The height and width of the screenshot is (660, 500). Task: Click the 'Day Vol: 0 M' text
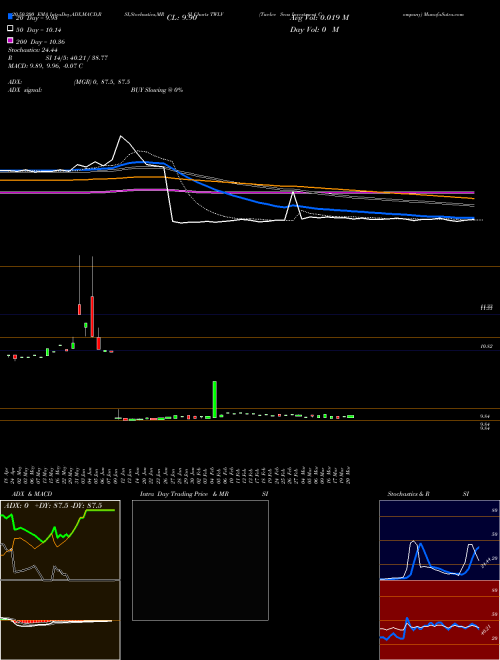coord(314,30)
